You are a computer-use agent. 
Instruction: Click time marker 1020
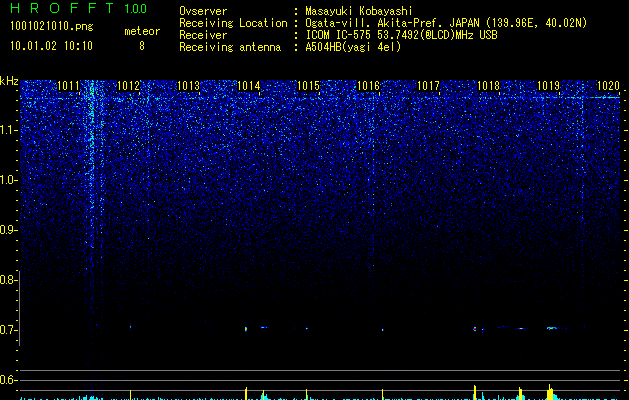[x=608, y=86]
